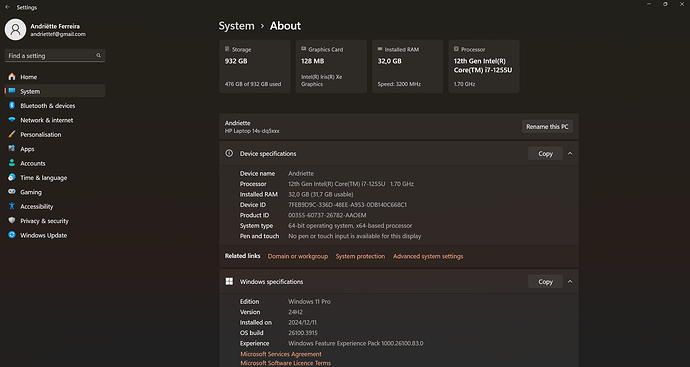Collapse the Device specifications section chevron
The image size is (690, 367).
click(570, 154)
